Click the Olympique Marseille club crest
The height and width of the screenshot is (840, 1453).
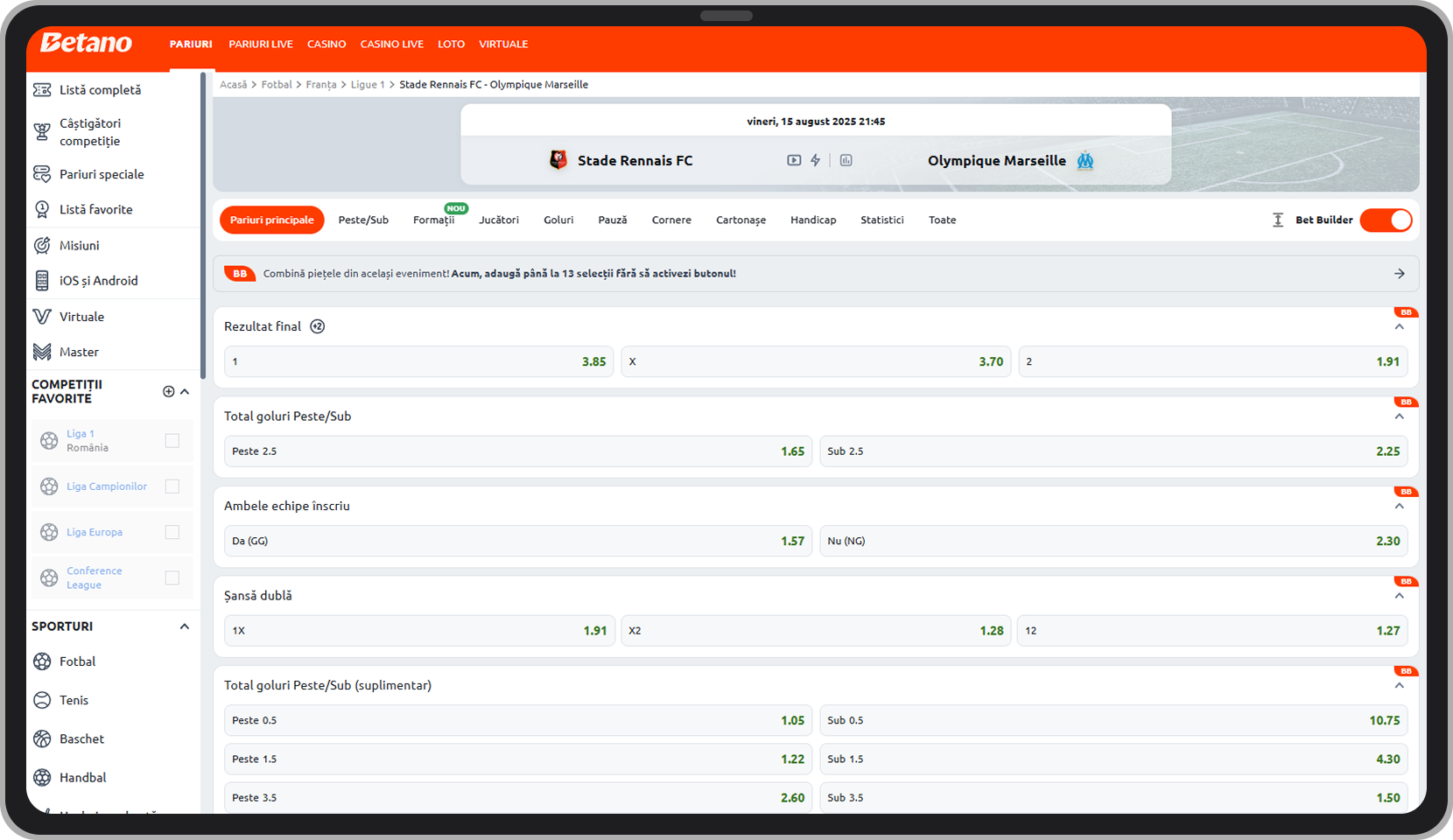(x=1085, y=160)
